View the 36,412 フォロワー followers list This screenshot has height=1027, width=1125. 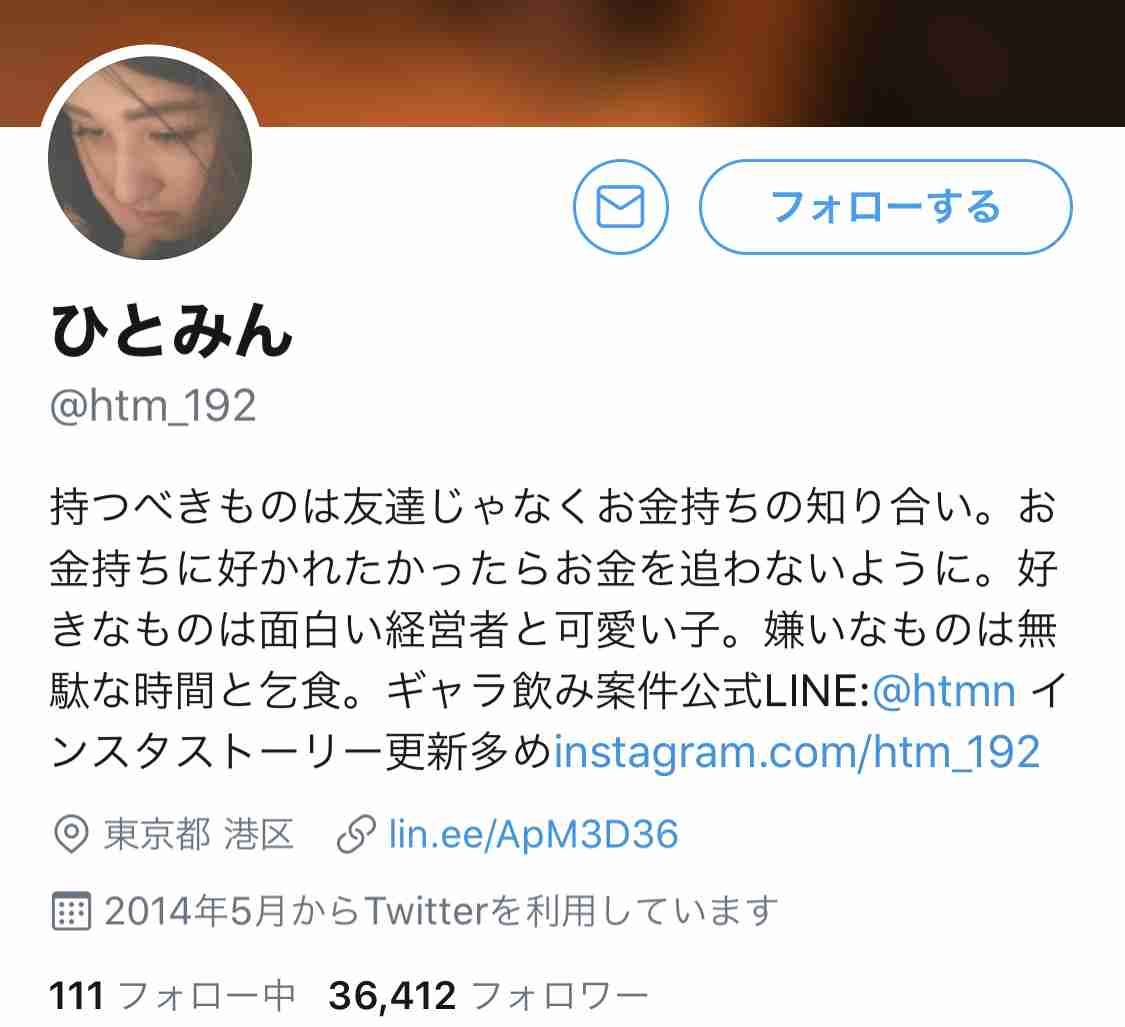click(488, 996)
